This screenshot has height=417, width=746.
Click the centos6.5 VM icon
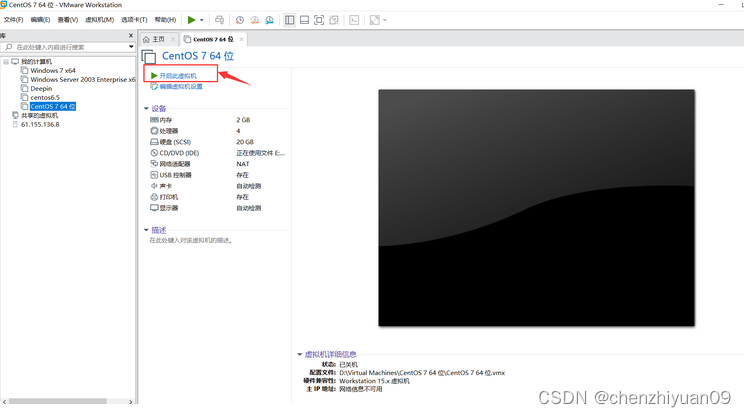[24, 98]
